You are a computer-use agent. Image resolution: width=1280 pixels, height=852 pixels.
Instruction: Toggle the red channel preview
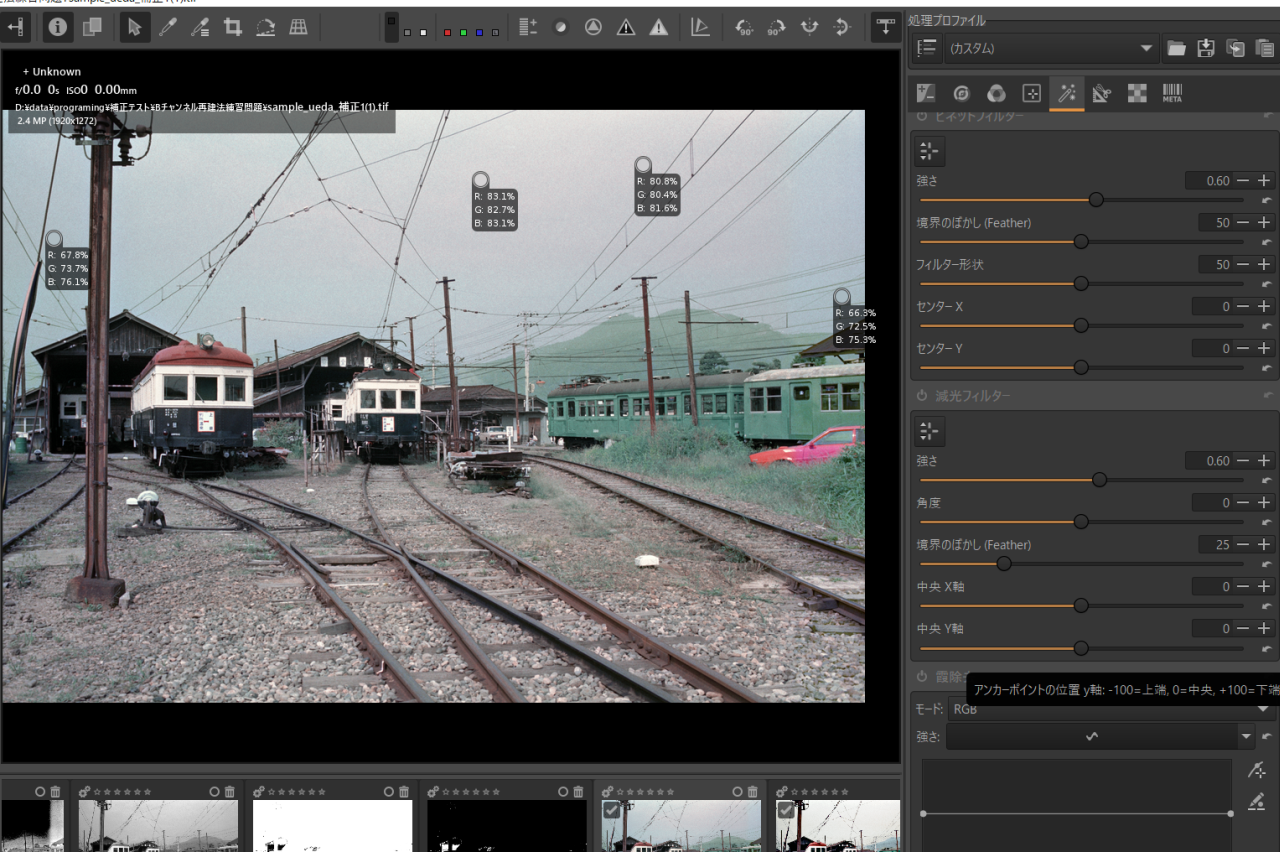447,33
